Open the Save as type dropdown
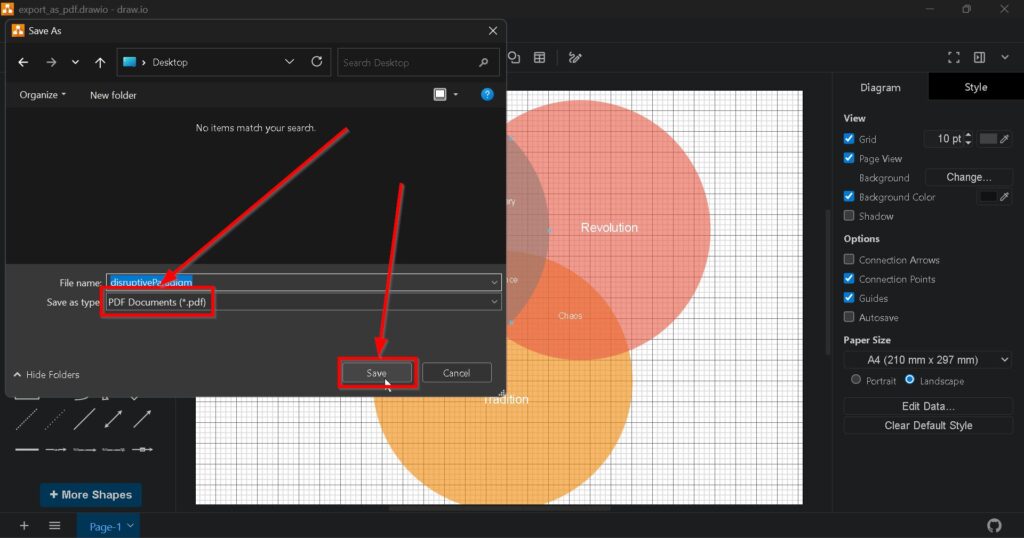 [300, 302]
